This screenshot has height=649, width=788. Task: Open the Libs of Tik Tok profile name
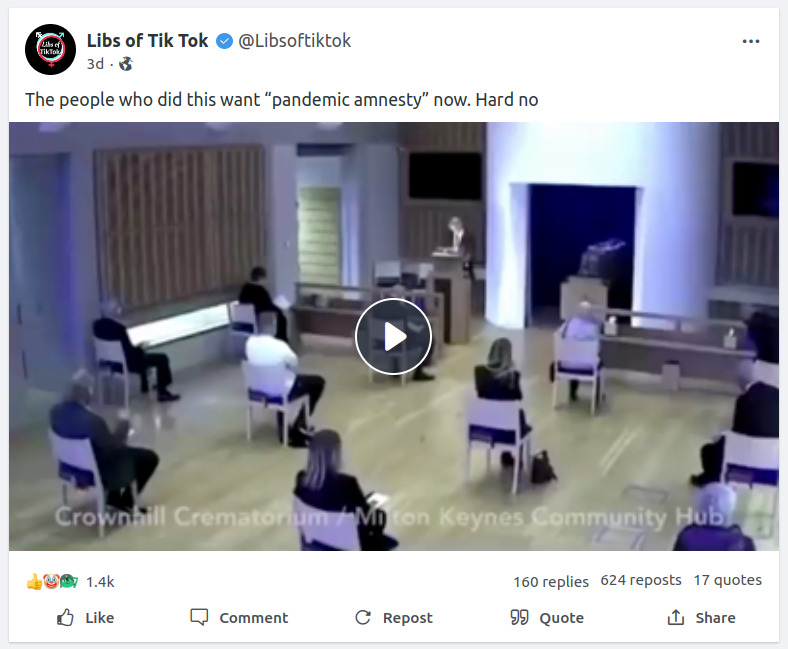pos(147,41)
